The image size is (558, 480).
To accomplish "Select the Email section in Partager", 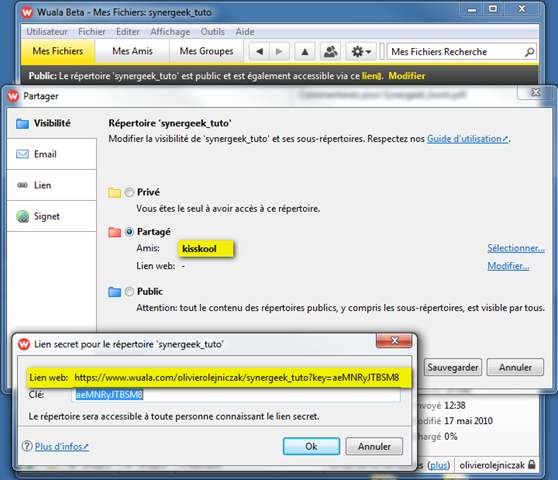I will tap(52, 154).
